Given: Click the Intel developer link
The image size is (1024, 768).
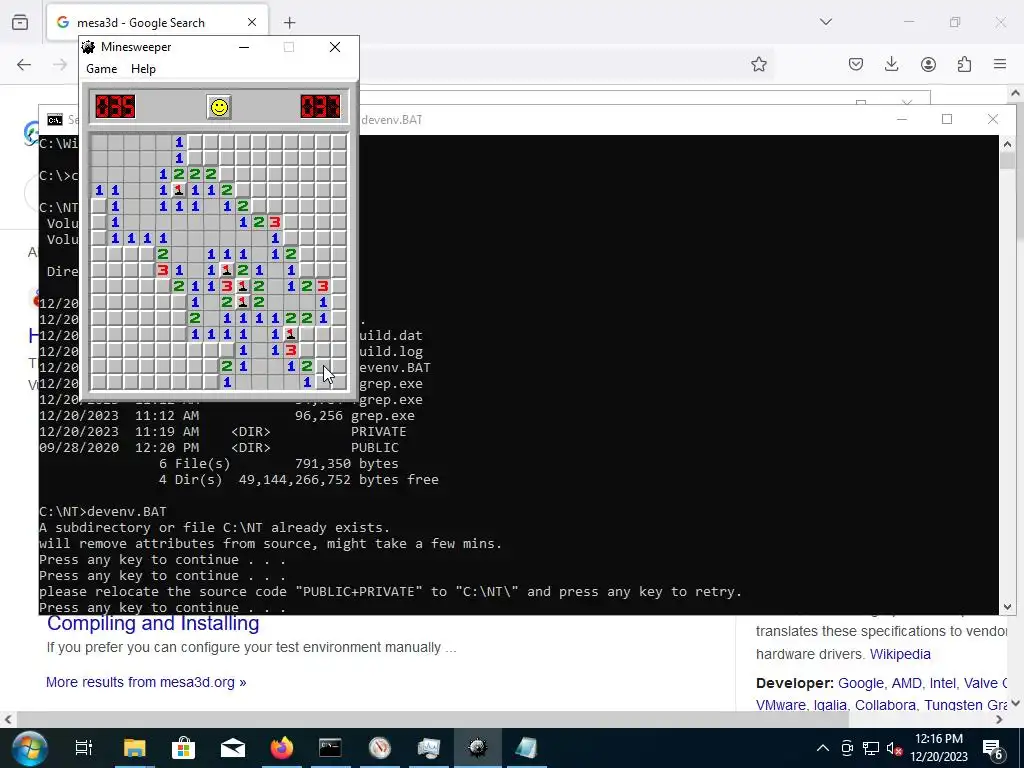Looking at the screenshot, I should (942, 683).
